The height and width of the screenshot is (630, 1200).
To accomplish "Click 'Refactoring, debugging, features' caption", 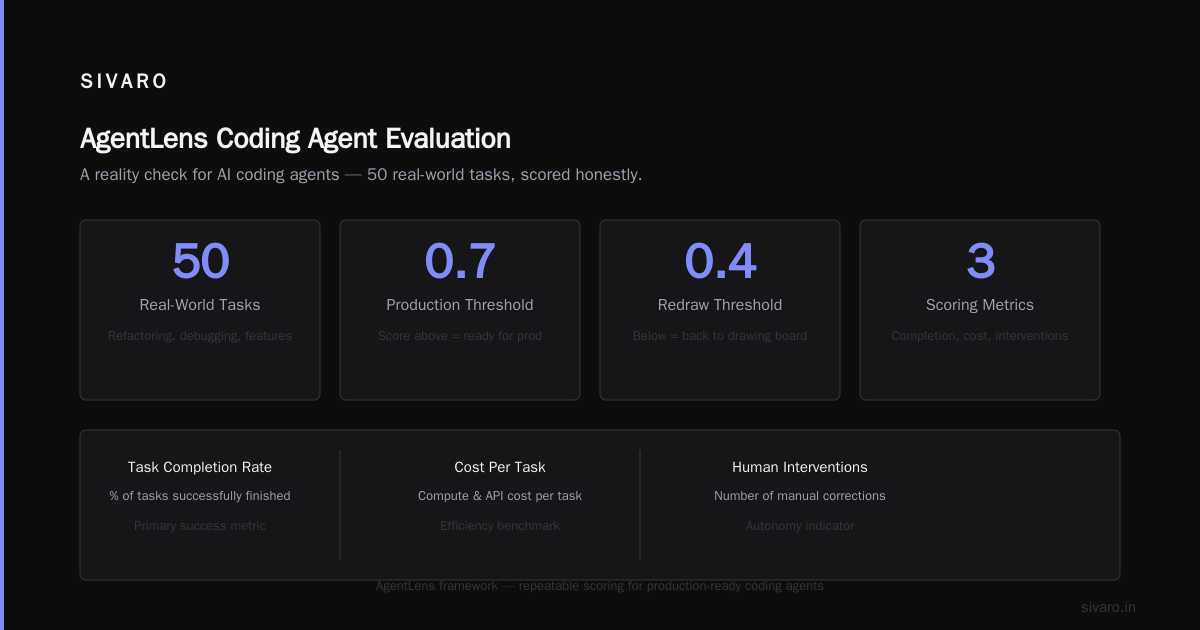I will (x=200, y=336).
